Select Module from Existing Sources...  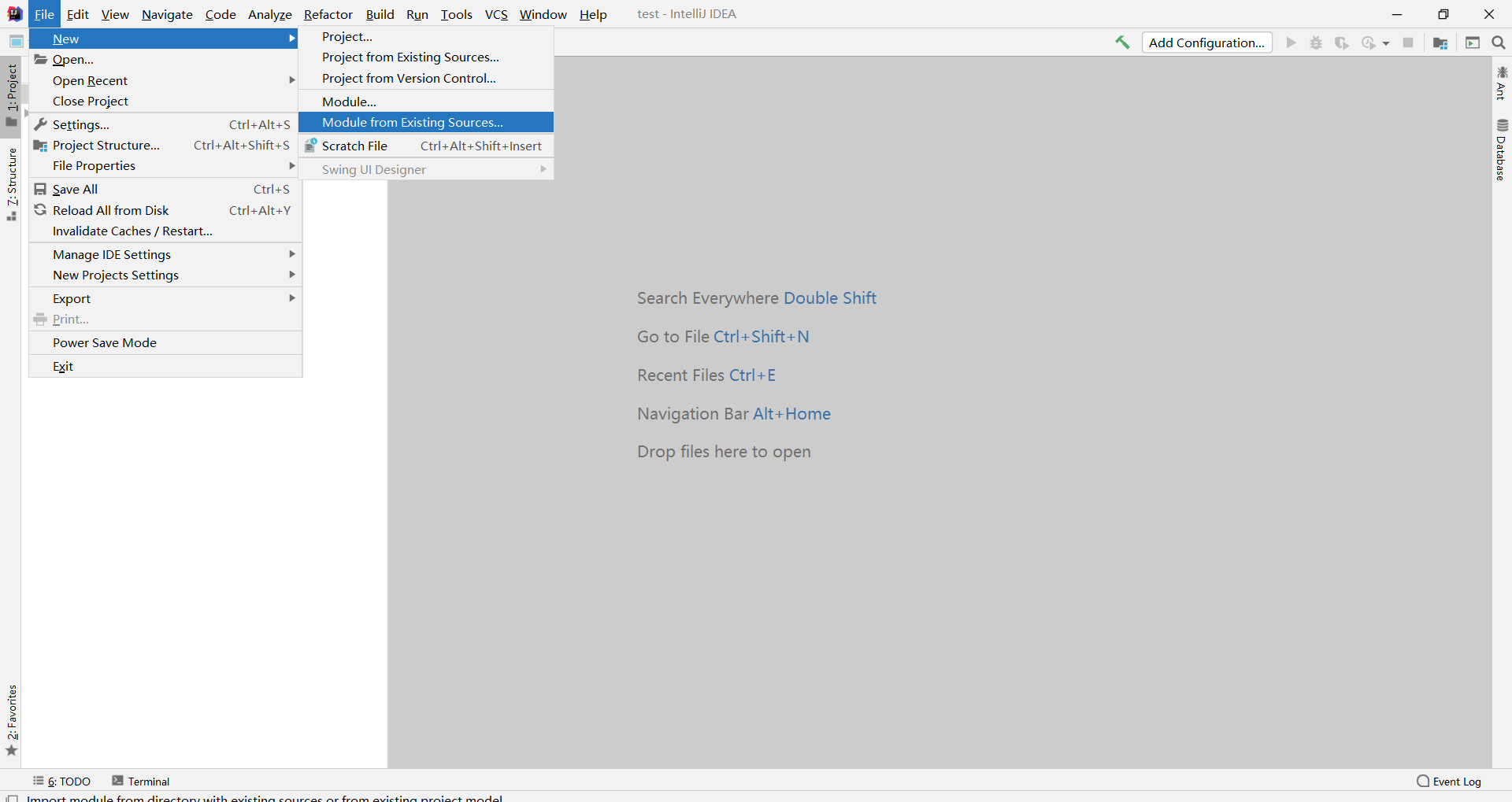tap(426, 122)
